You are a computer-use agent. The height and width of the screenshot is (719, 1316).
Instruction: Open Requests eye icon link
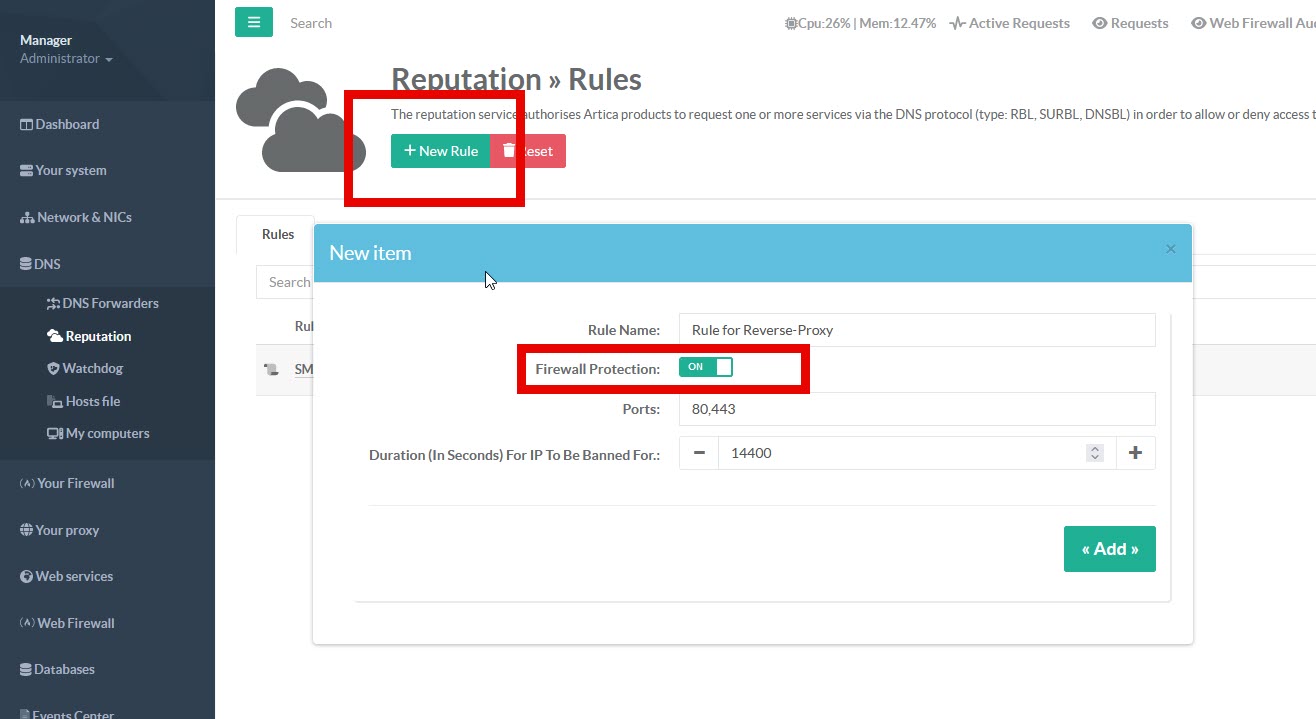[x=1130, y=23]
